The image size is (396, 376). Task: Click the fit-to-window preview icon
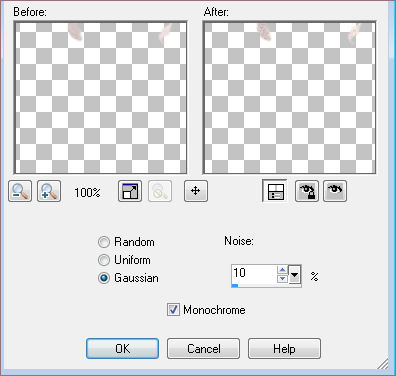point(130,191)
